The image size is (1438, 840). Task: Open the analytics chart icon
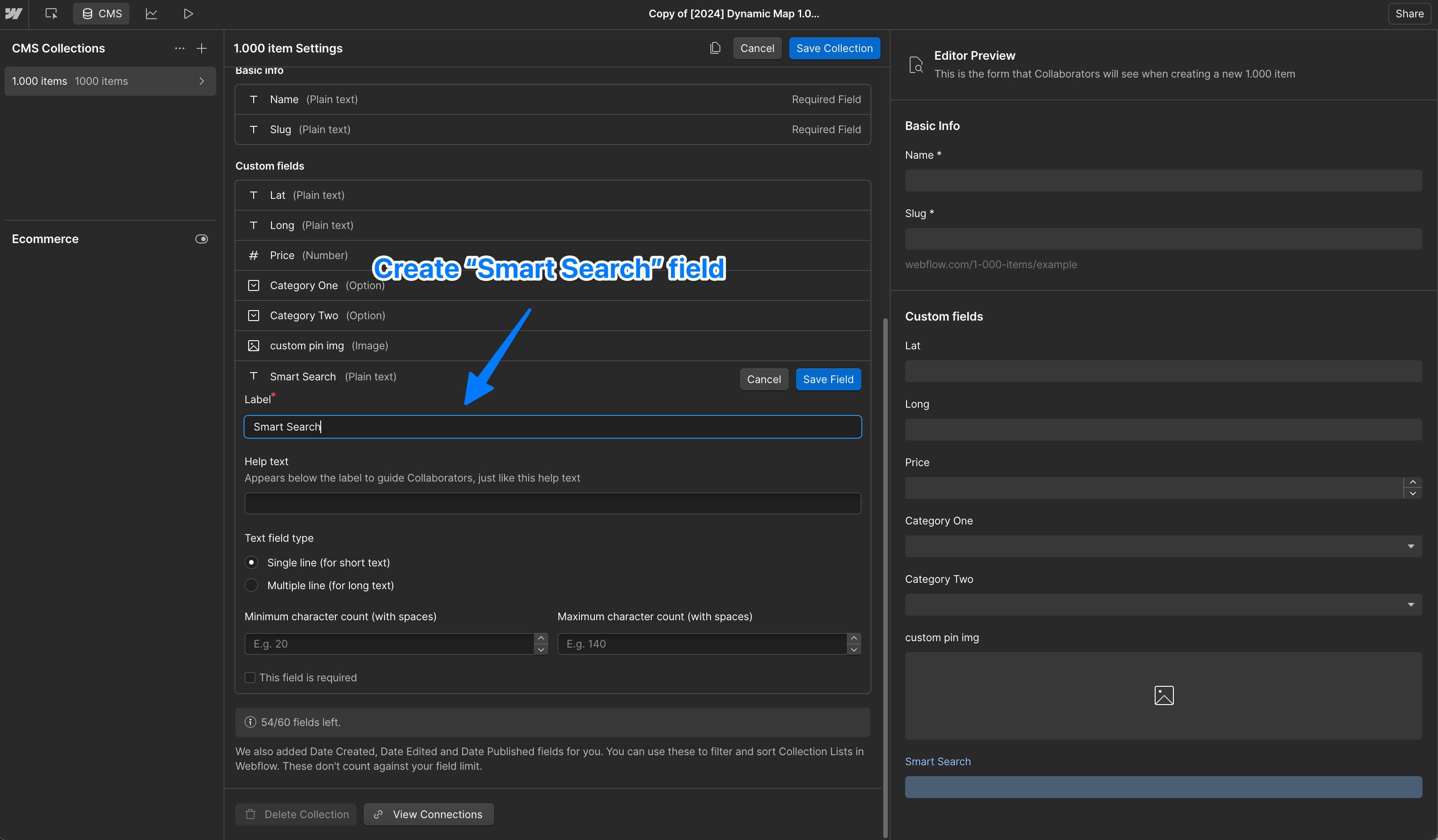point(151,13)
